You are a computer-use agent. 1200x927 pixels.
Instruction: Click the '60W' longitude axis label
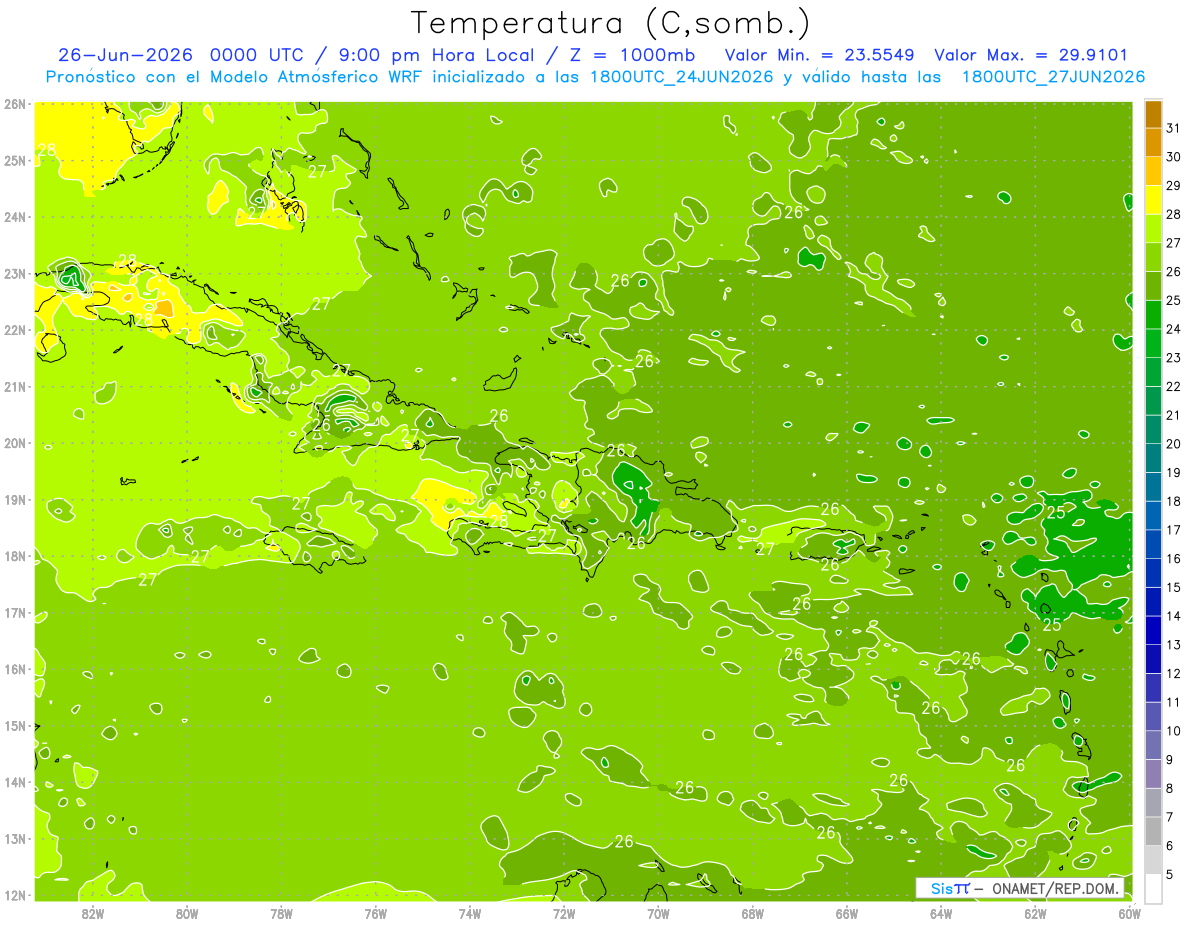[x=1130, y=913]
